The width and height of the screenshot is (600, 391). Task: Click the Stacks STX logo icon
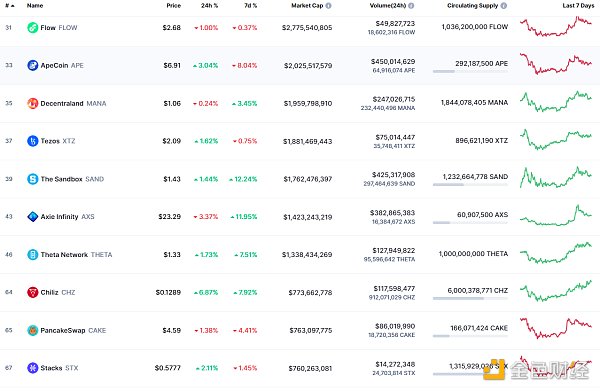33,368
